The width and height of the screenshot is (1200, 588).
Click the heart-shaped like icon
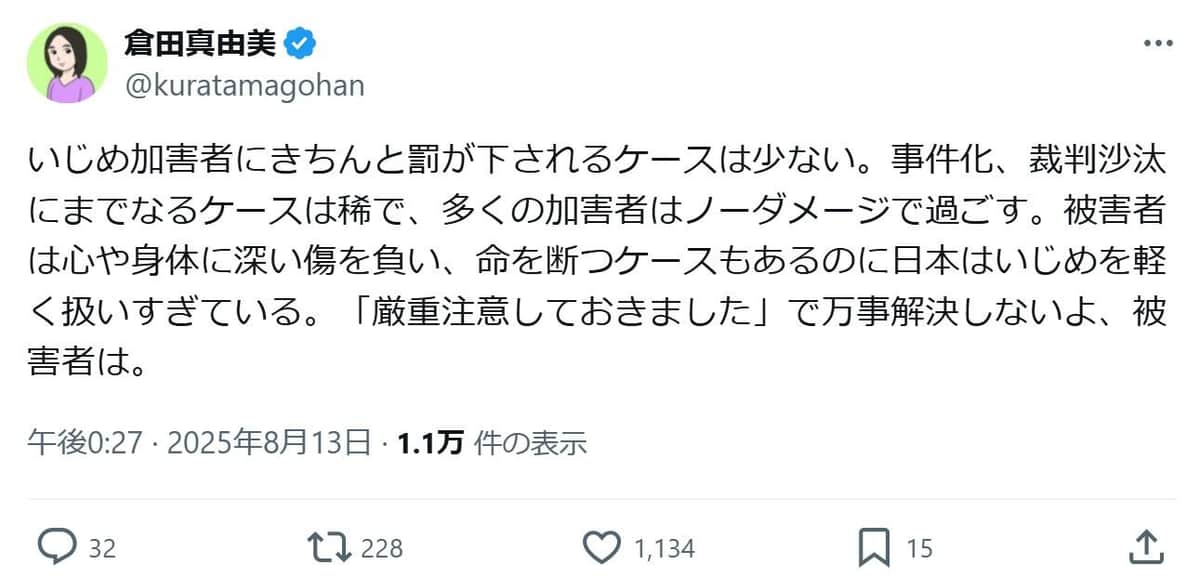tap(601, 548)
